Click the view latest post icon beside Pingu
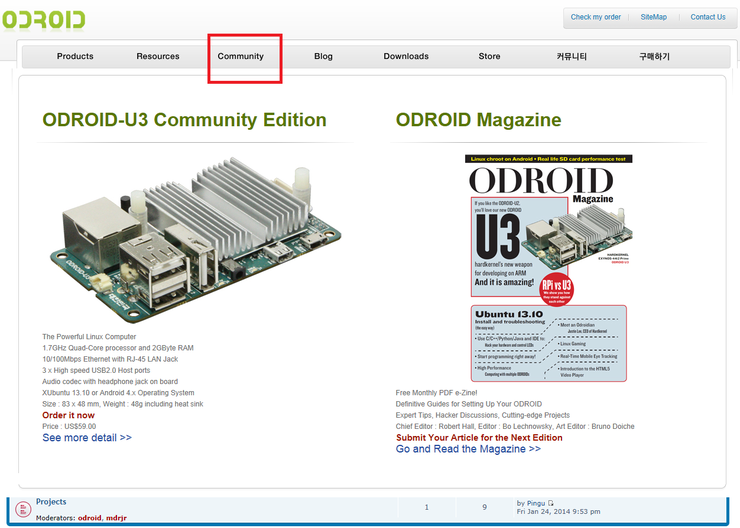This screenshot has height=528, width=740. pos(551,503)
